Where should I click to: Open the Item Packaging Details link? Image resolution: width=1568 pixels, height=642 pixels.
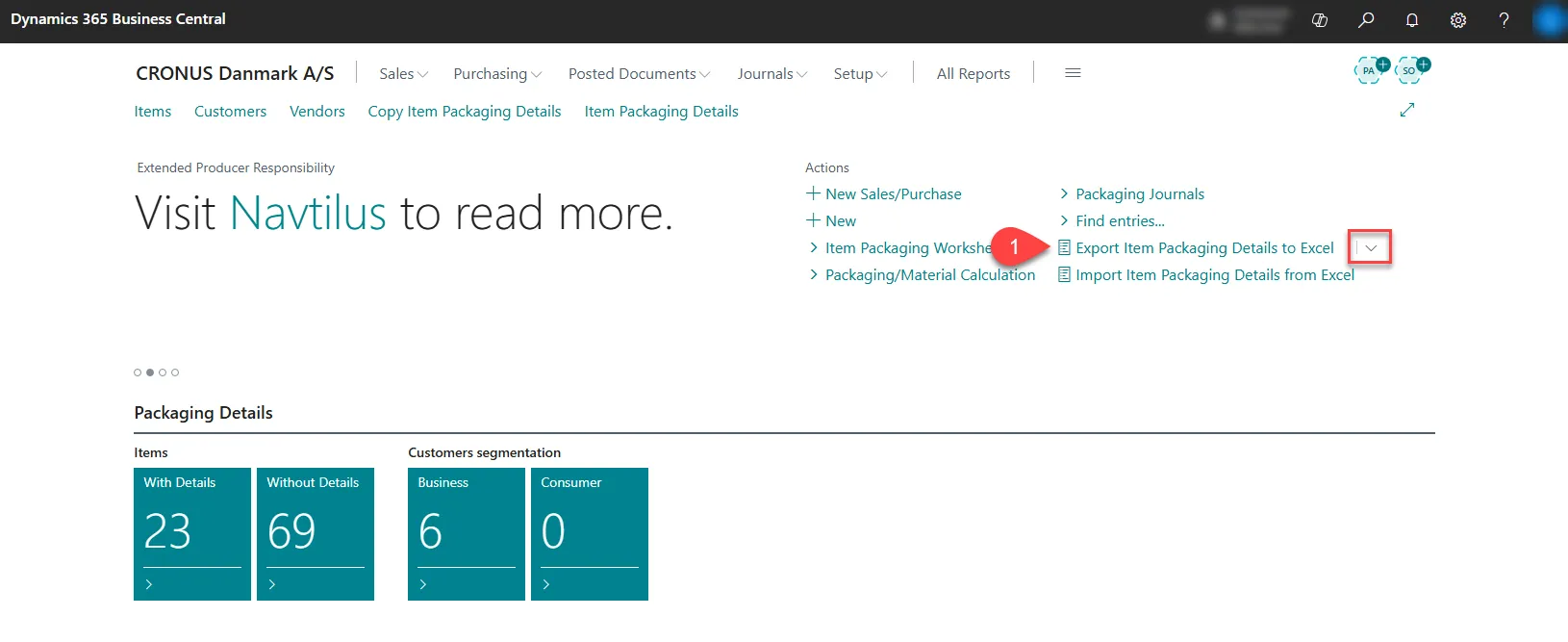coord(662,112)
